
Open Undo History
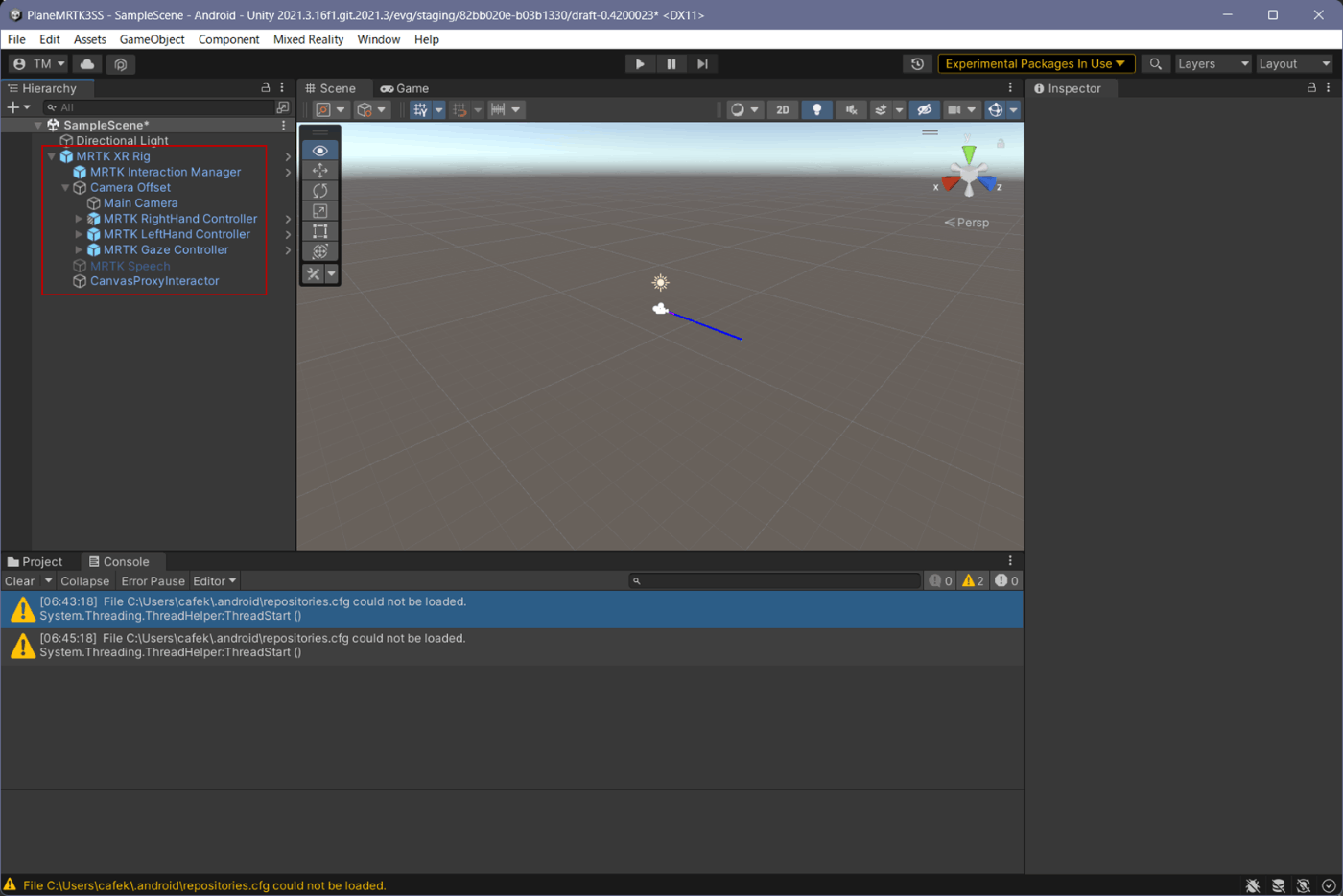pyautogui.click(x=917, y=64)
